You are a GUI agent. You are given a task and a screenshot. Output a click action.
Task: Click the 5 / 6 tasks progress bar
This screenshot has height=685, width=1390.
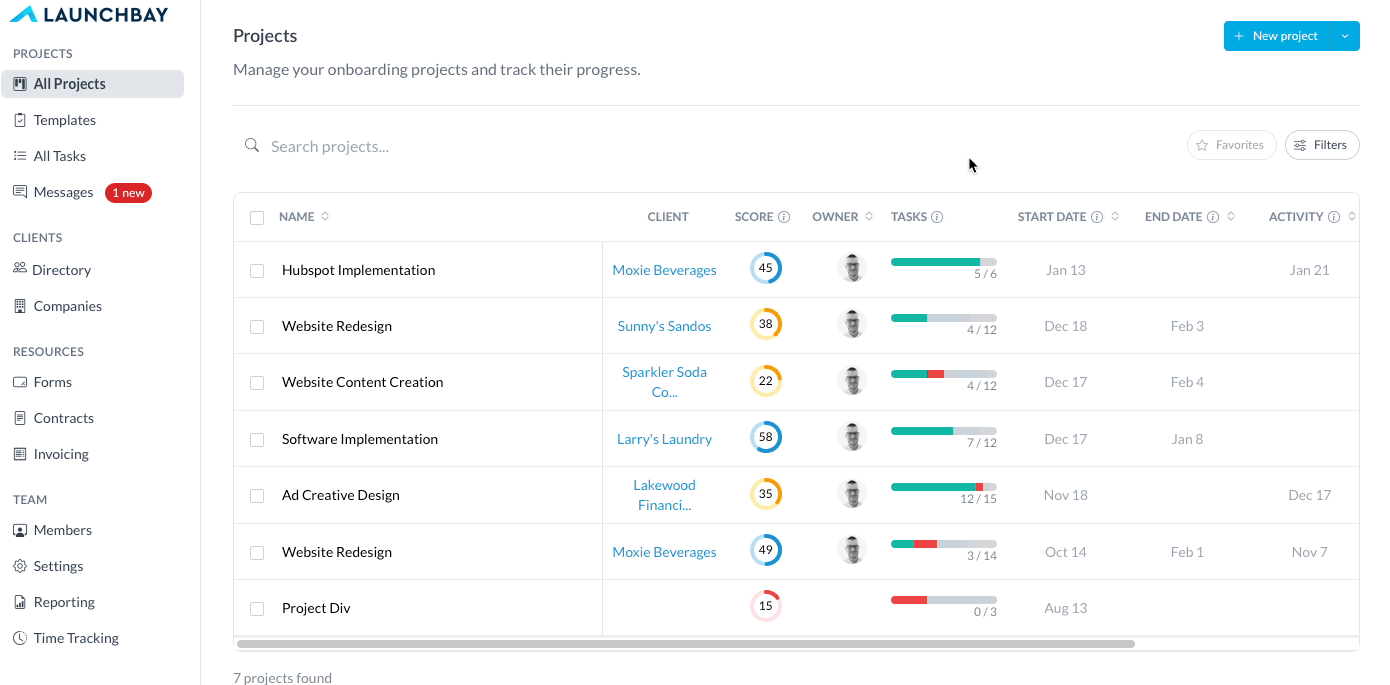coord(944,261)
